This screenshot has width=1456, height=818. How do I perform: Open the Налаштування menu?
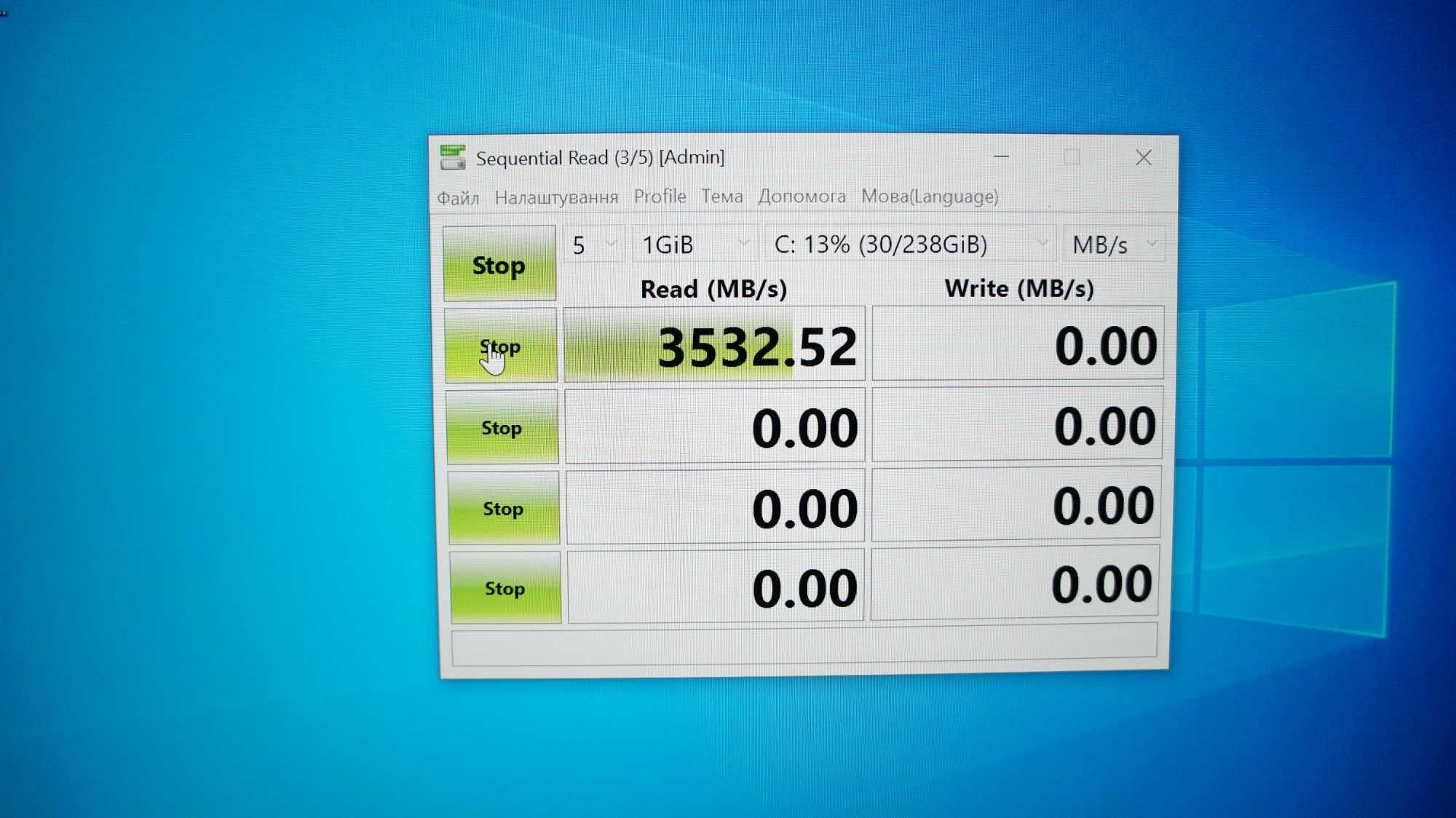[558, 196]
